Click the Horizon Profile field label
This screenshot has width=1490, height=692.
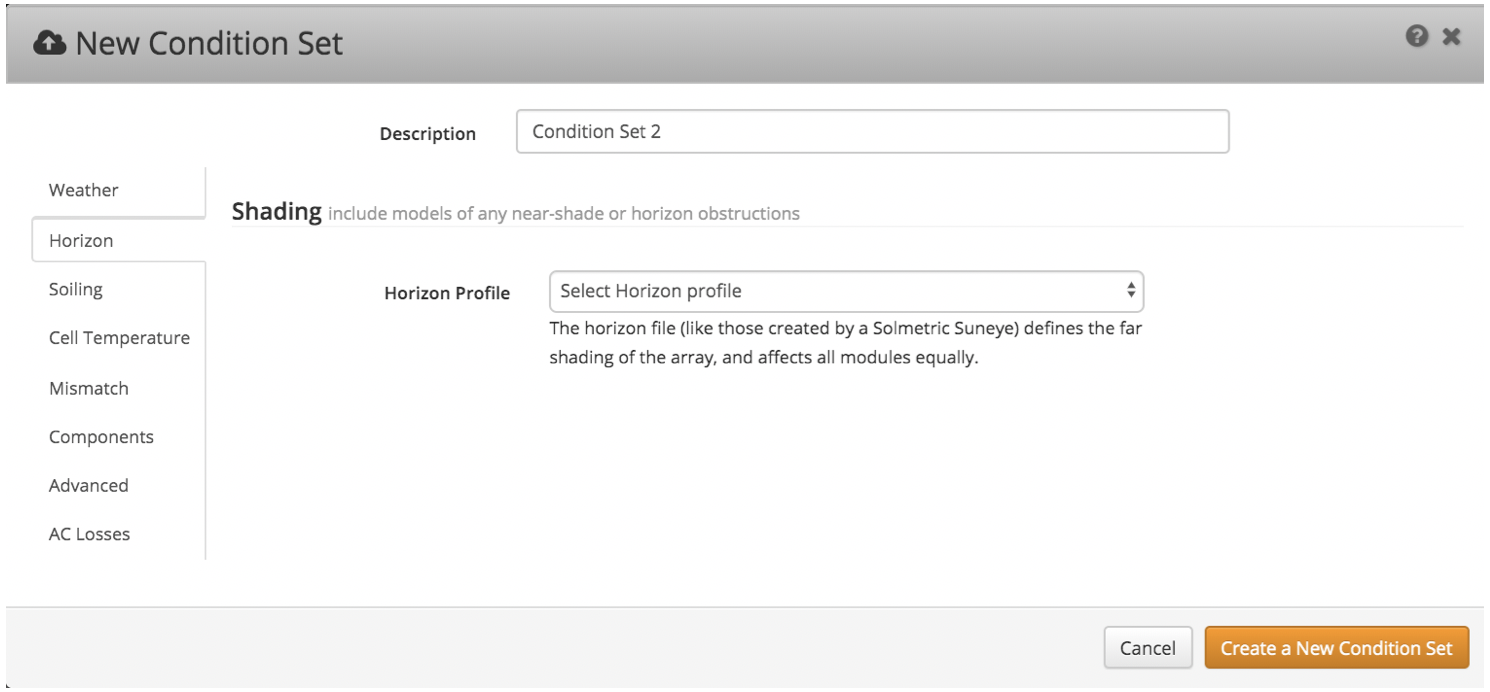(x=447, y=294)
